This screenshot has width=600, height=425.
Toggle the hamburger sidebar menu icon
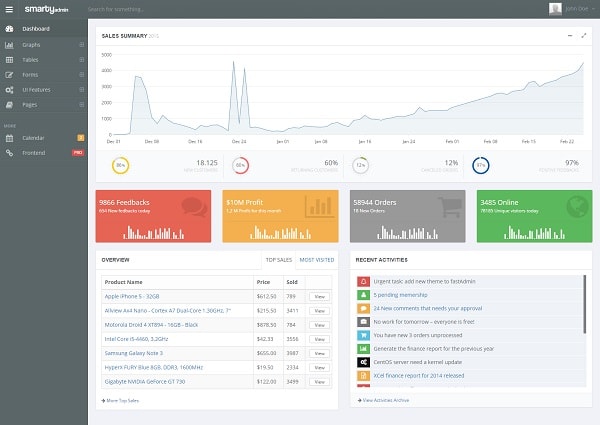point(10,9)
